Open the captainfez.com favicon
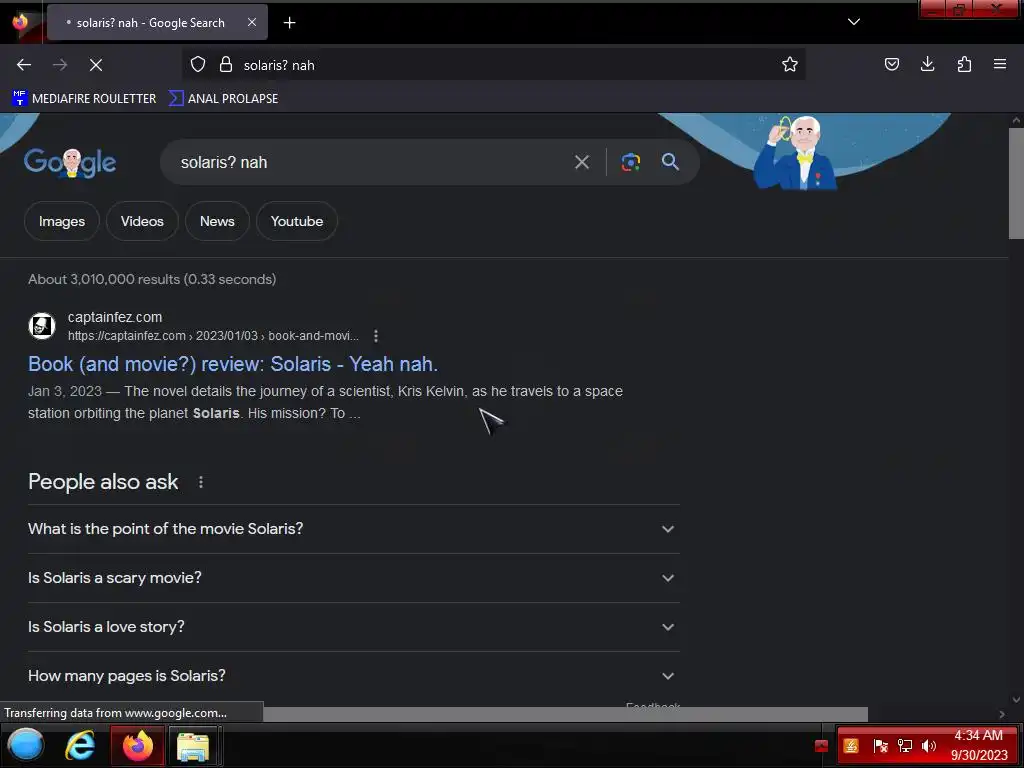 42,326
